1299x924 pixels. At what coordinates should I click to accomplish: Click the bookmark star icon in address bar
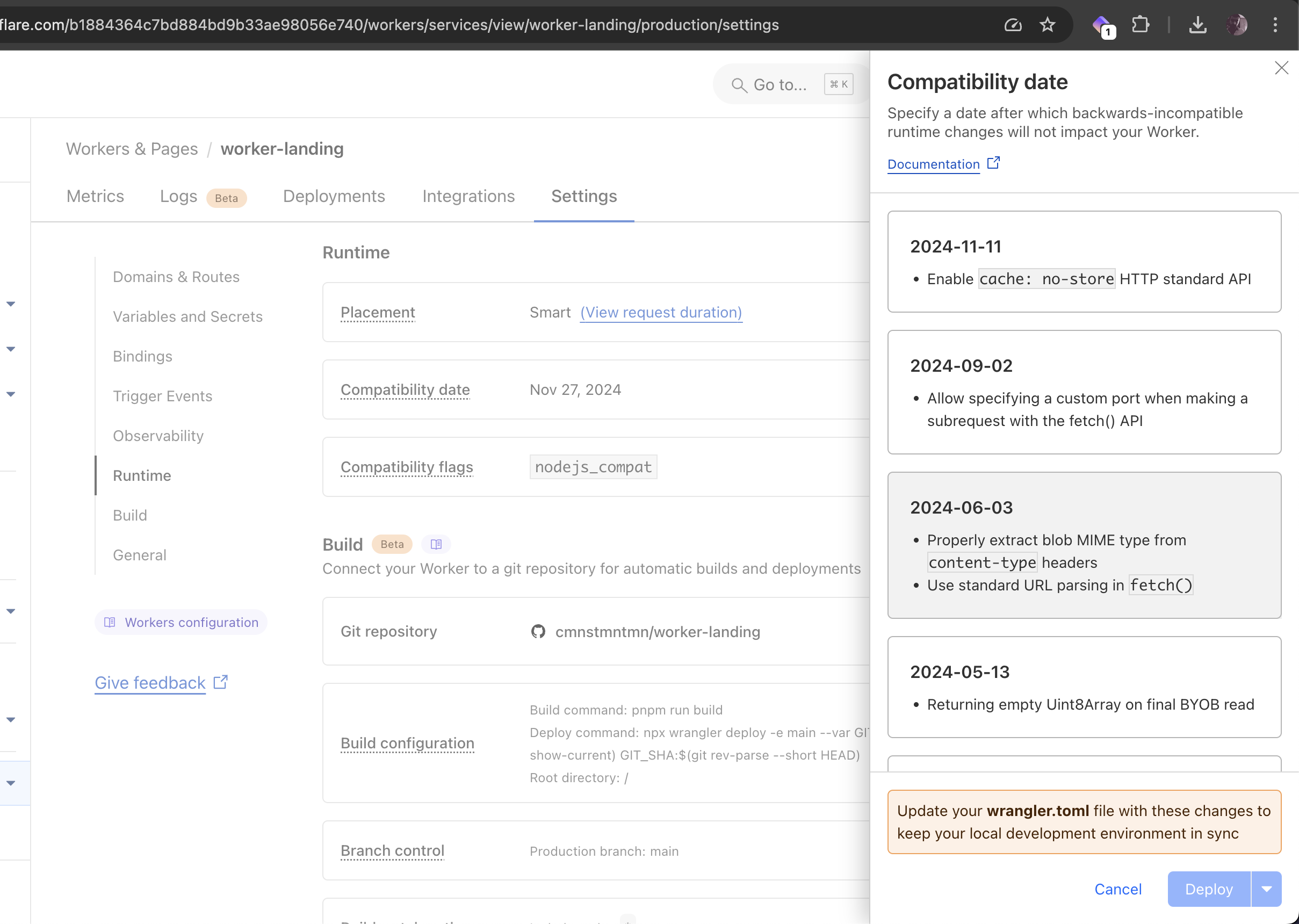[1047, 25]
